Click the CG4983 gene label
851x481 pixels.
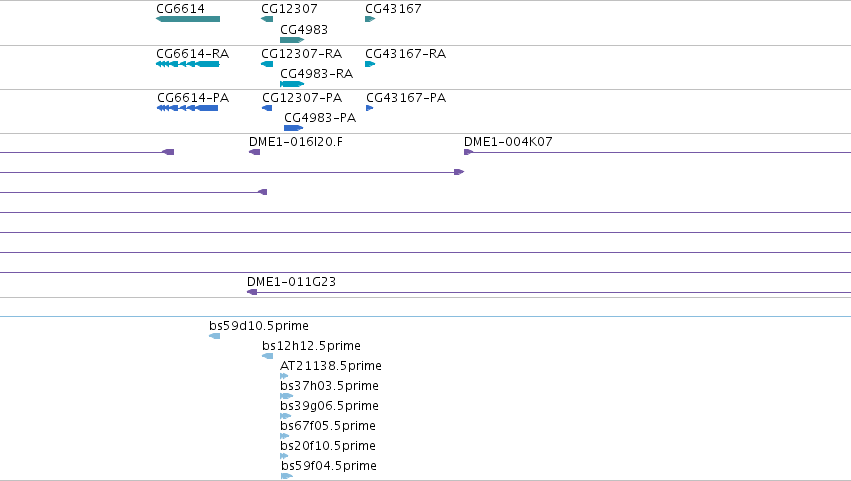(x=304, y=29)
